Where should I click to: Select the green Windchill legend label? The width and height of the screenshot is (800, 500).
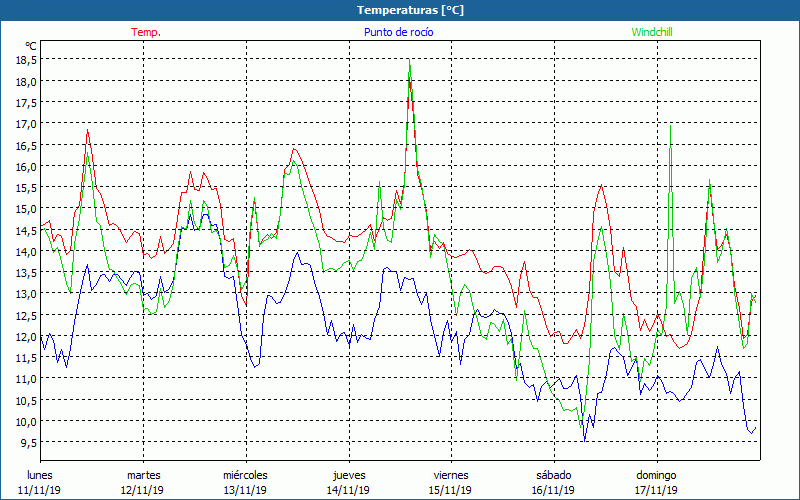tap(652, 32)
